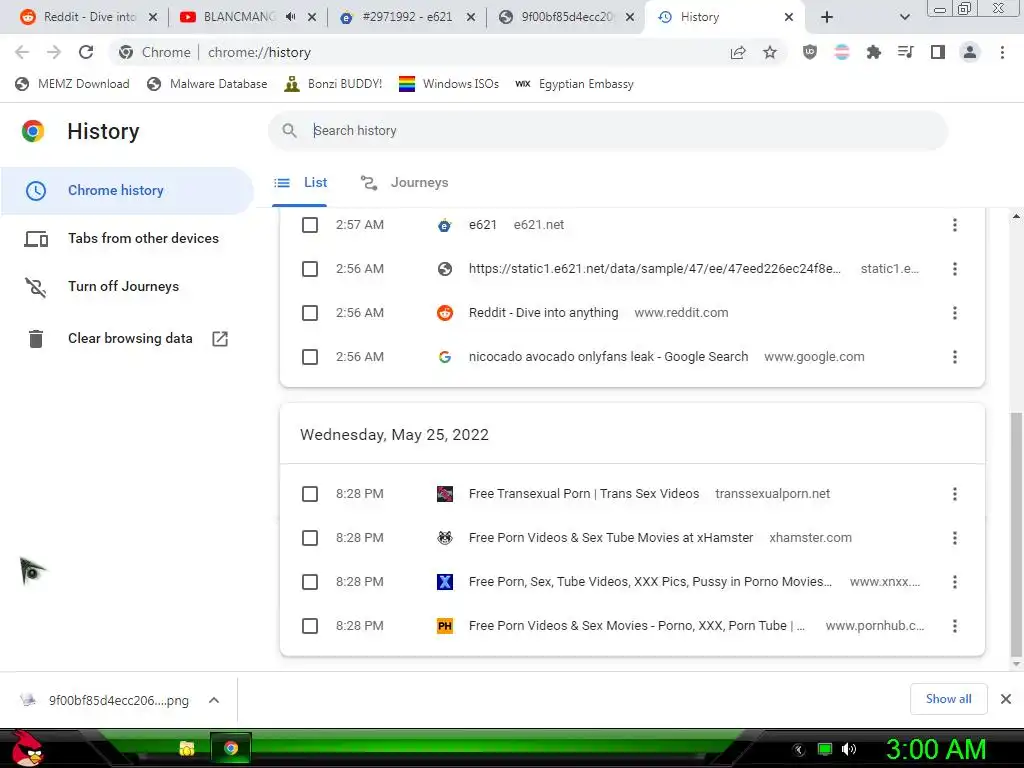Open the three-dot menu for the static1.e621 entry

955,269
